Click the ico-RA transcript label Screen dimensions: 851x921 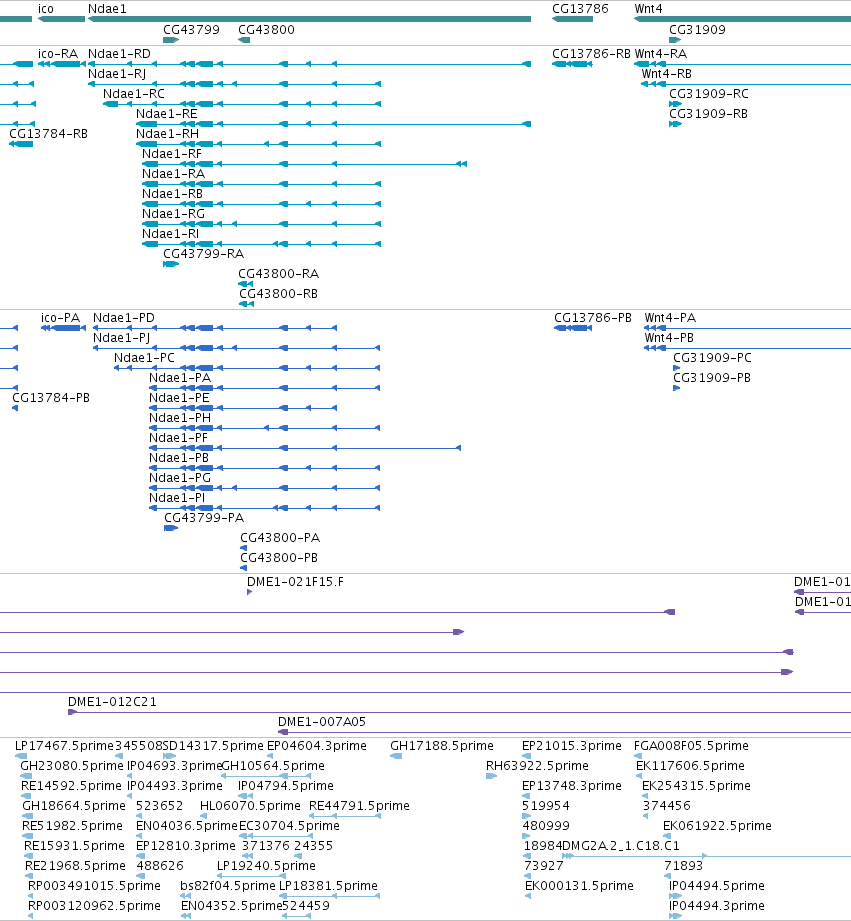pos(58,54)
